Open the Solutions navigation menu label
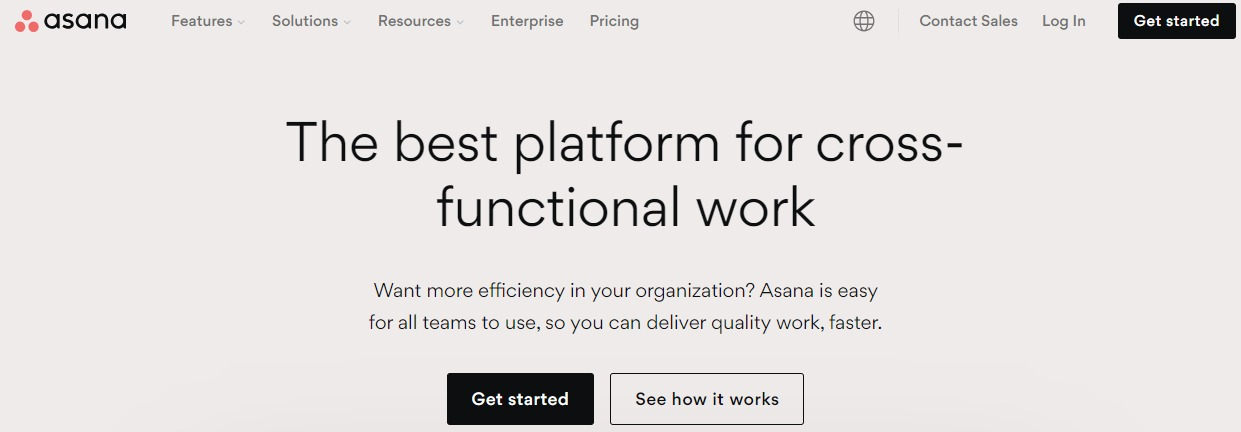1241x432 pixels. pyautogui.click(x=304, y=21)
